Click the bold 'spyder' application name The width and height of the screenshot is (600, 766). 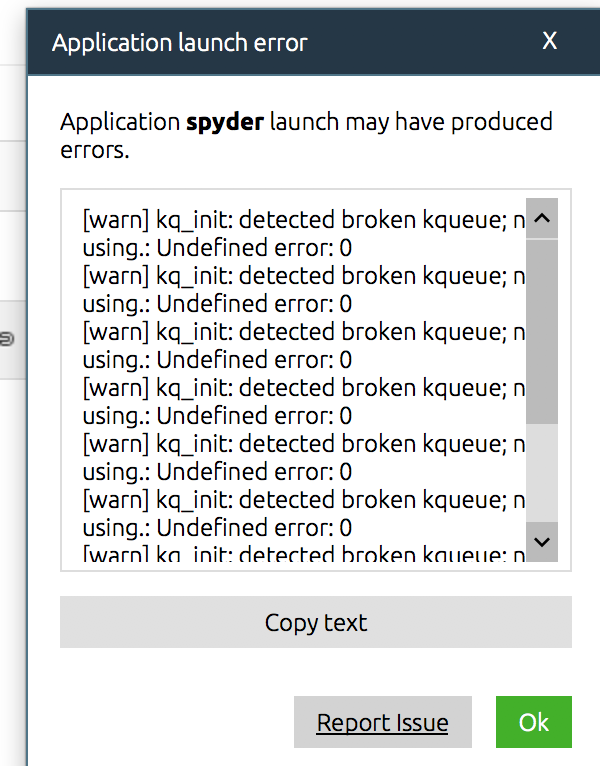click(x=225, y=123)
